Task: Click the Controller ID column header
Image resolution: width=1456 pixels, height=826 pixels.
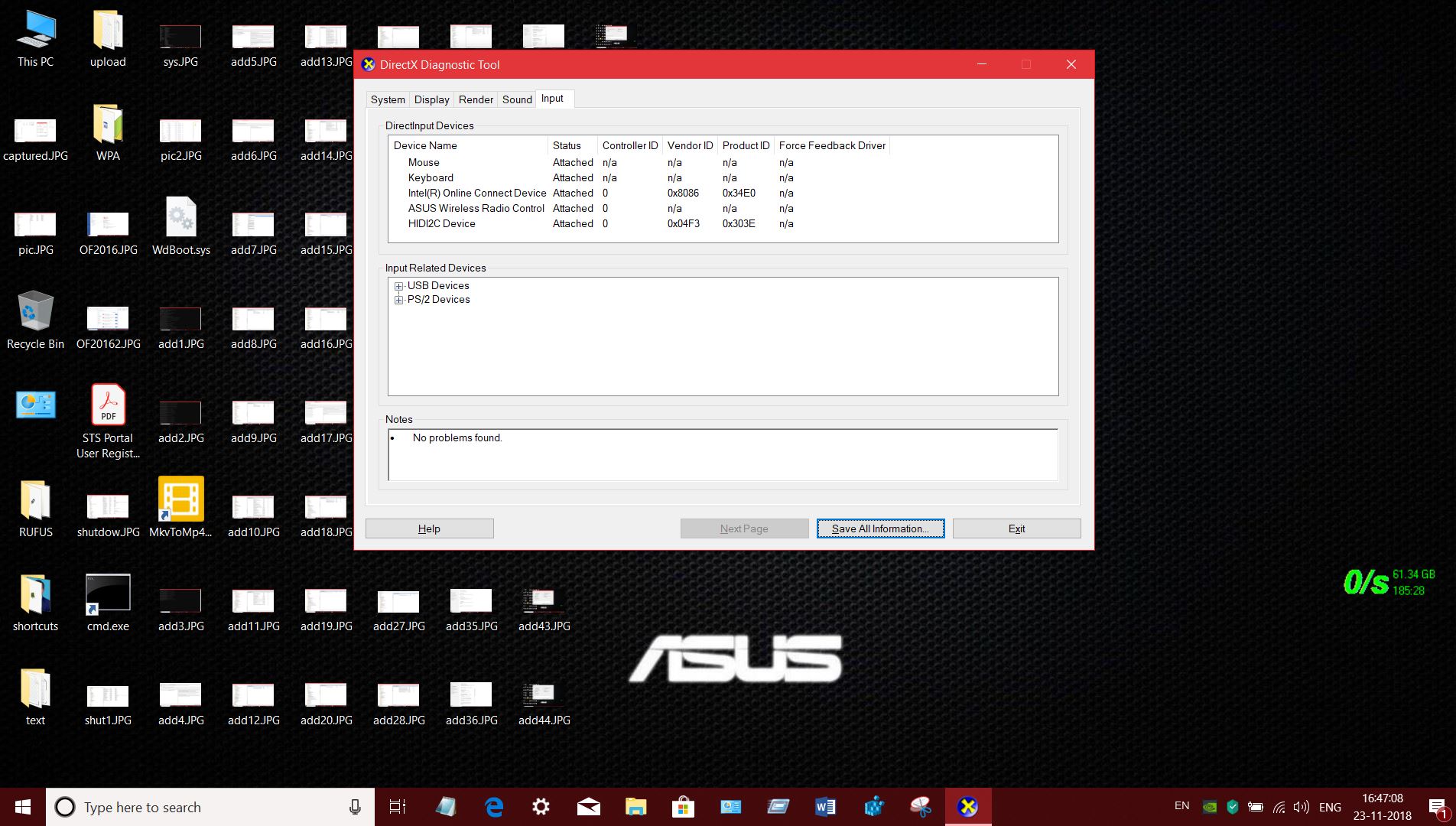Action: tap(629, 145)
